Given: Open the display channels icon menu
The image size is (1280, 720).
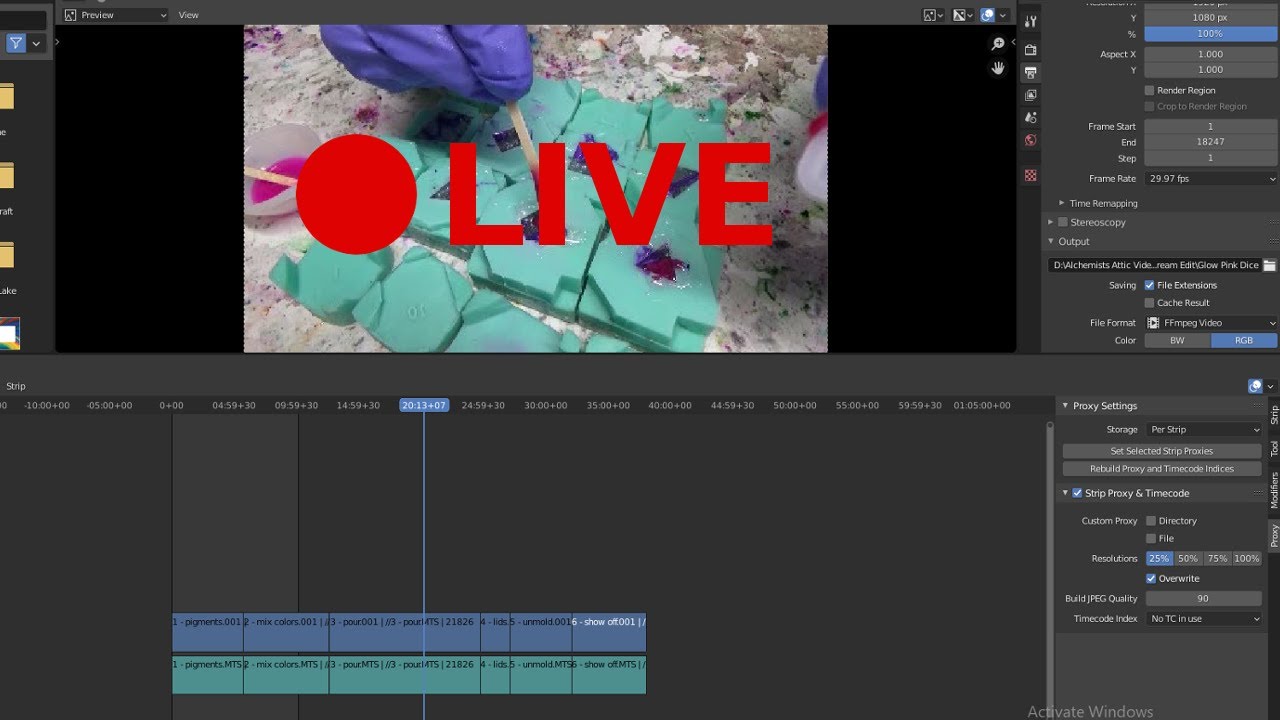Looking at the screenshot, I should click(961, 15).
